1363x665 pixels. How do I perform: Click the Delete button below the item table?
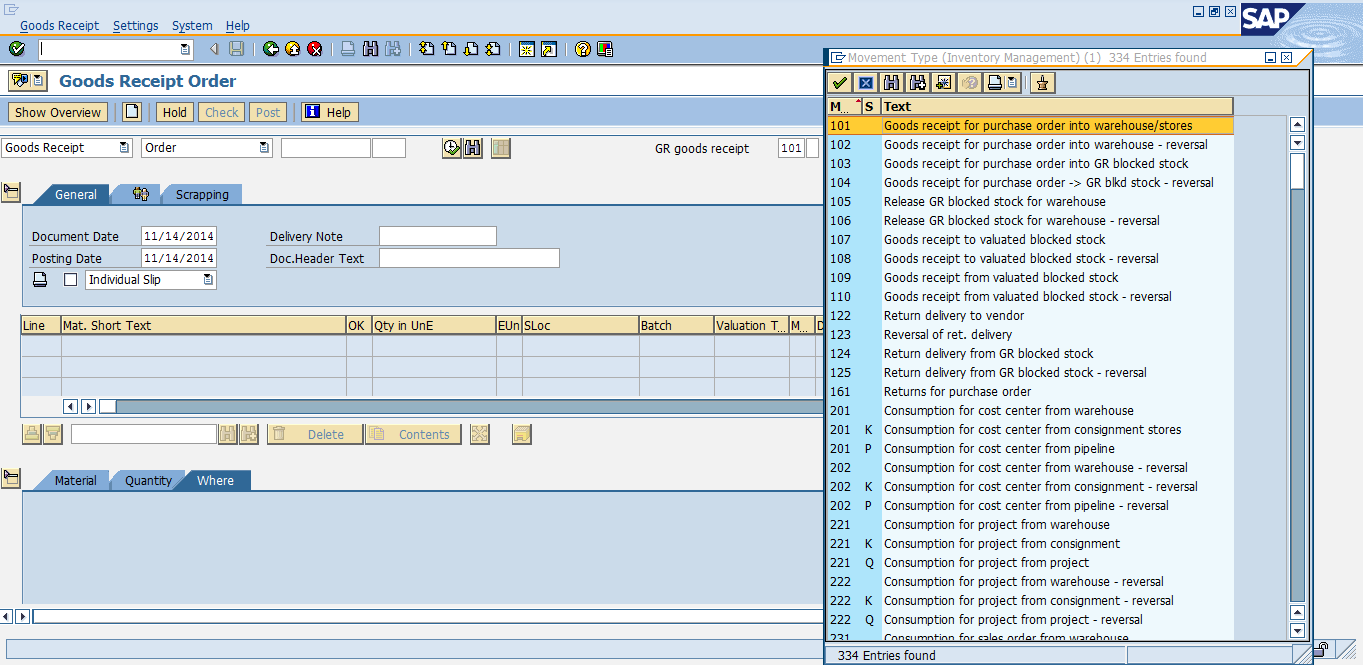315,434
